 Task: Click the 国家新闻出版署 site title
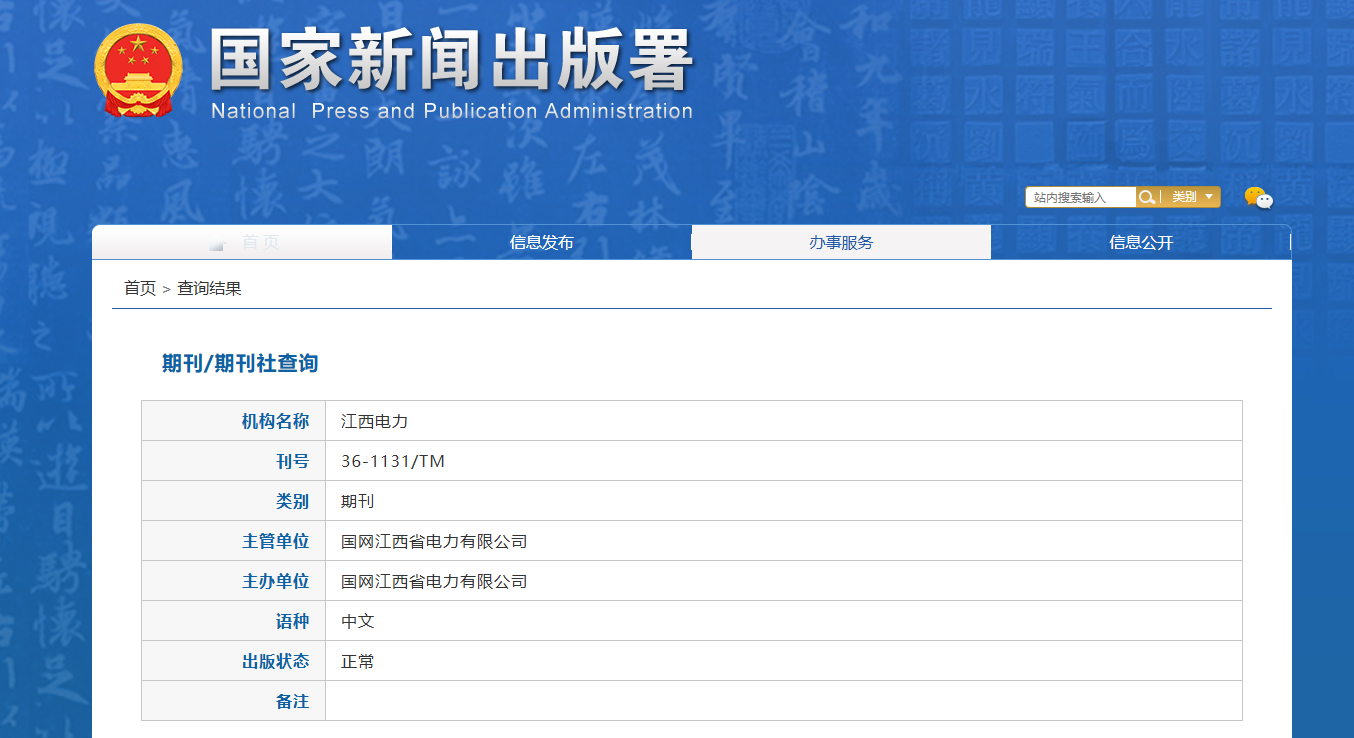(451, 61)
